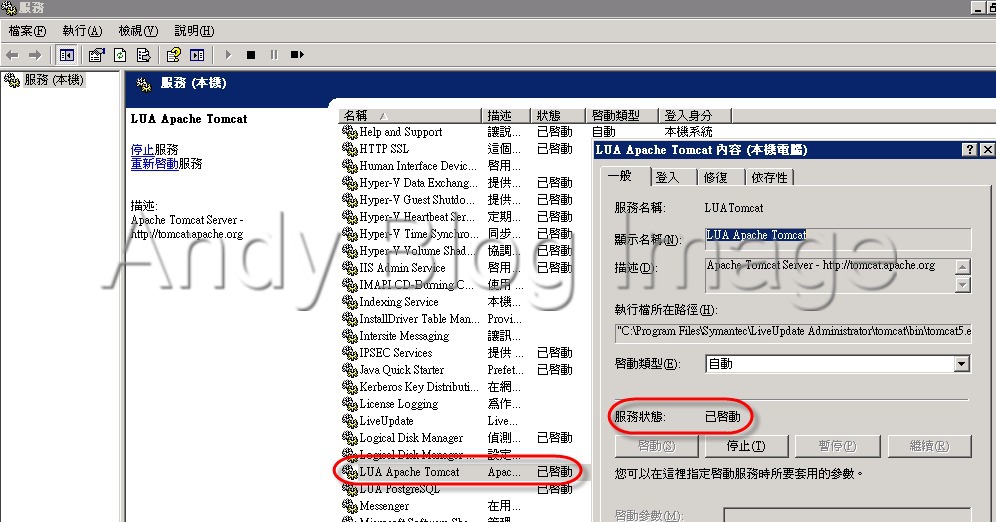Click the Java Quick Starter gear icon
Image resolution: width=996 pixels, height=522 pixels.
click(x=349, y=370)
